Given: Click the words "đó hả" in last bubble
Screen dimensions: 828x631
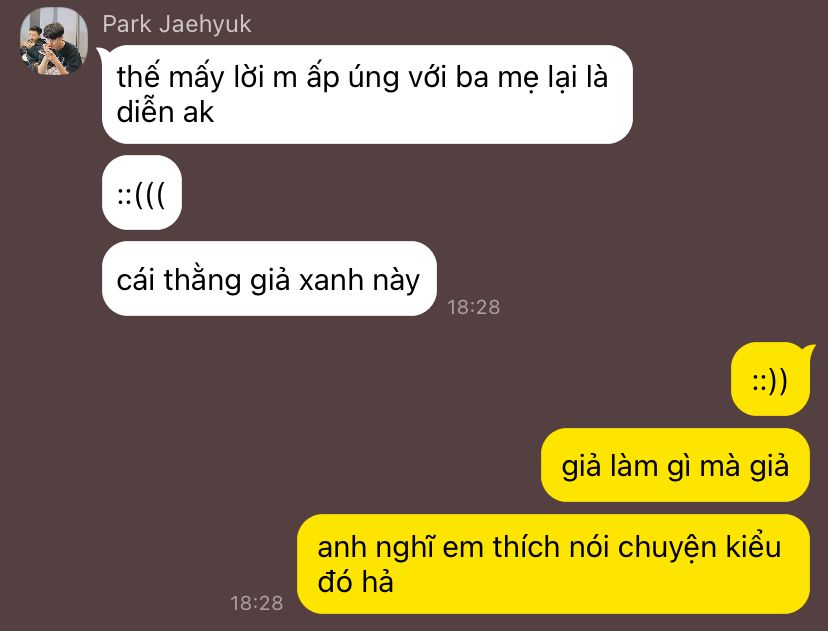Looking at the screenshot, I should [355, 582].
